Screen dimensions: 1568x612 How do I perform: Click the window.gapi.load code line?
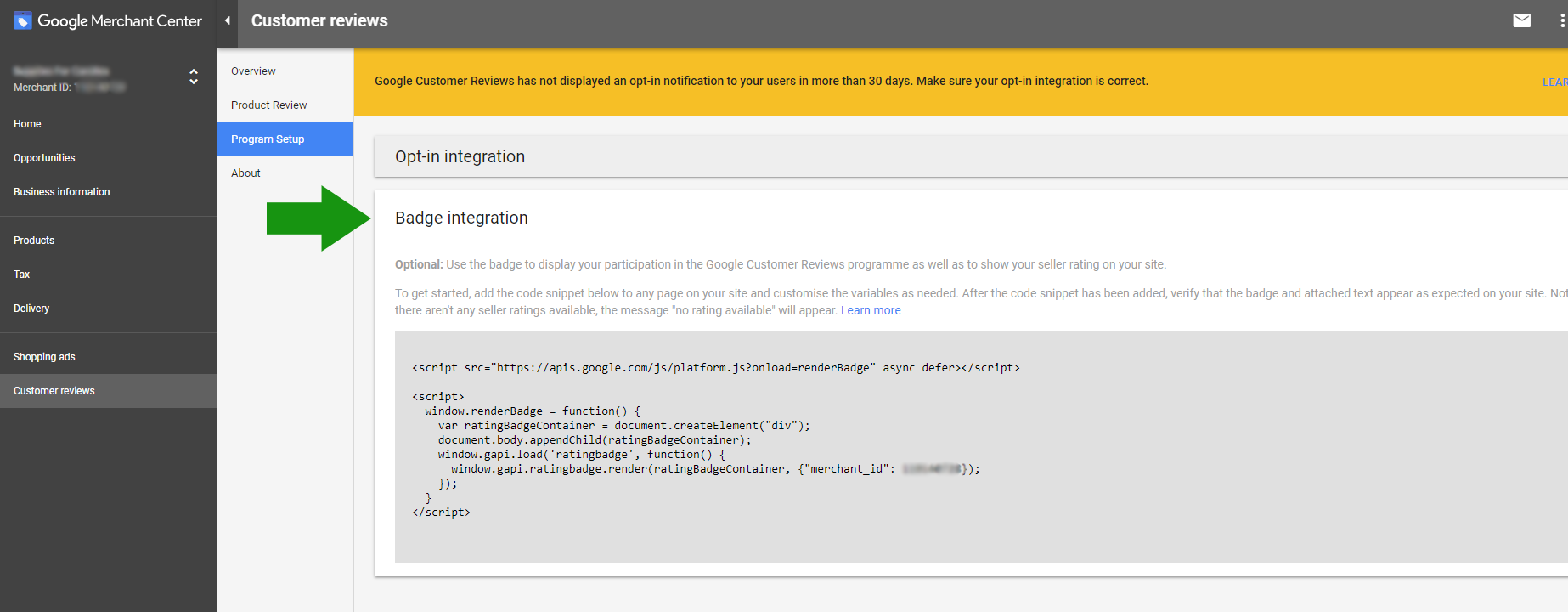(582, 455)
